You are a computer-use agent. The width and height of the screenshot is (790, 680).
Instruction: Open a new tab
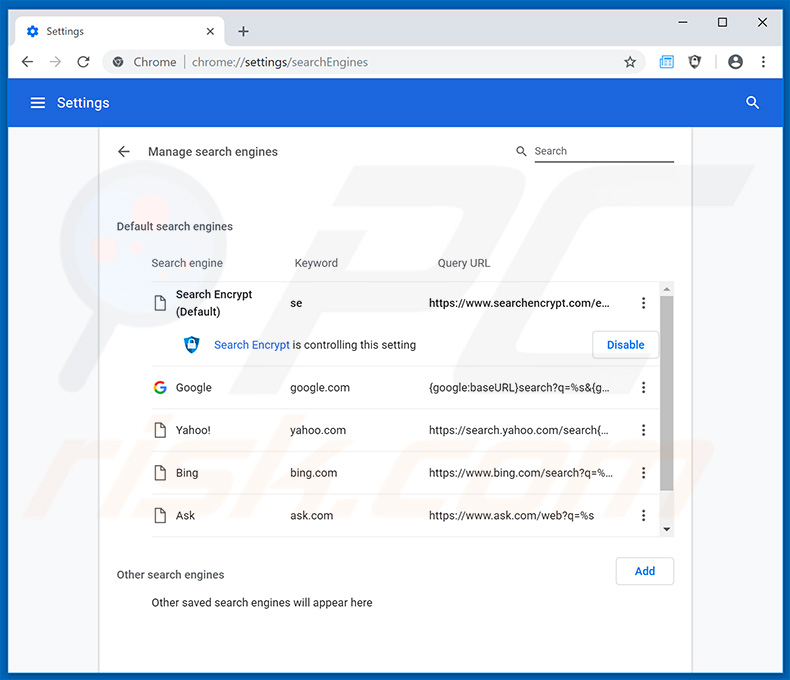(243, 31)
